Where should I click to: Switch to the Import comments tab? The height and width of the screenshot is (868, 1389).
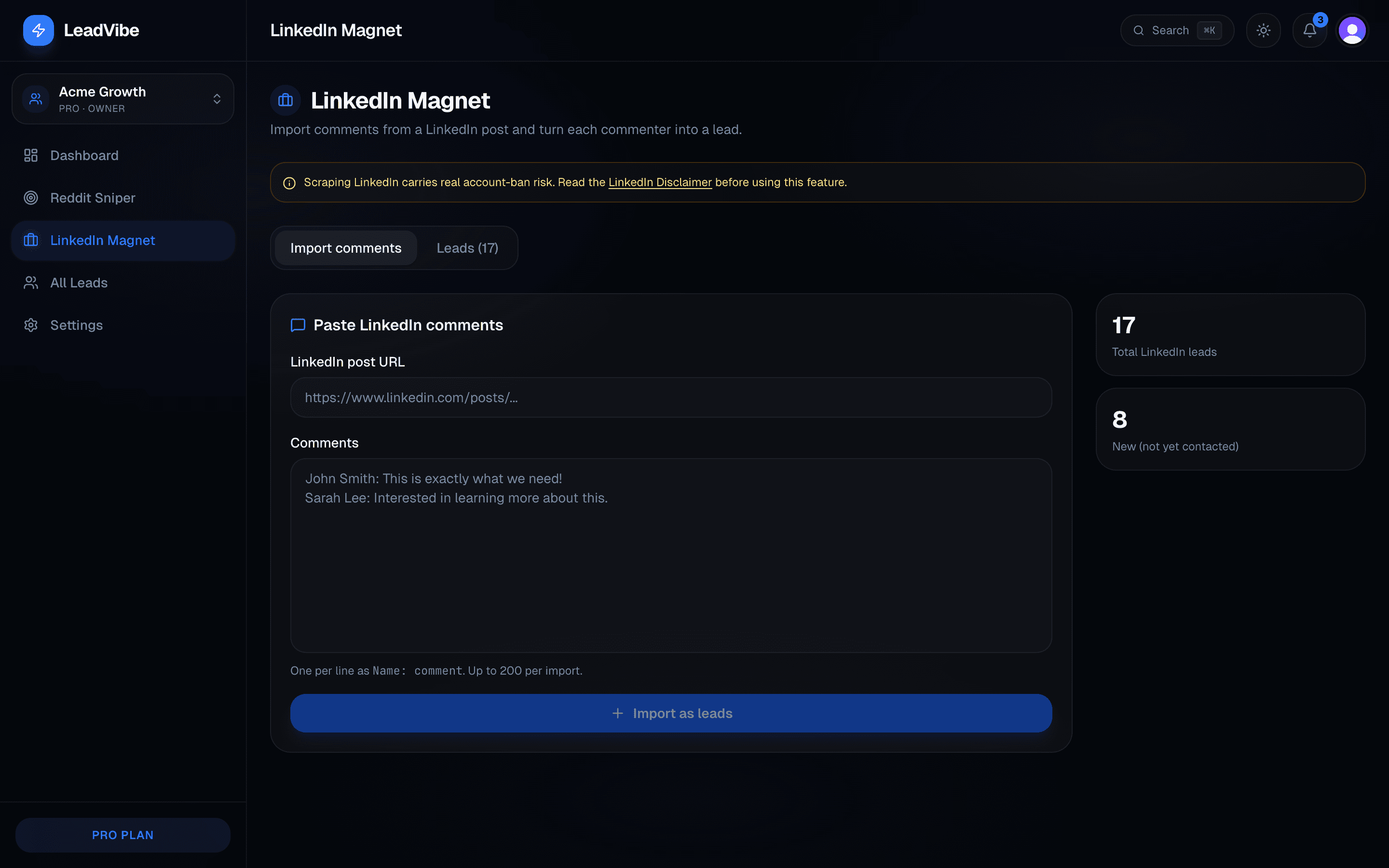[345, 248]
